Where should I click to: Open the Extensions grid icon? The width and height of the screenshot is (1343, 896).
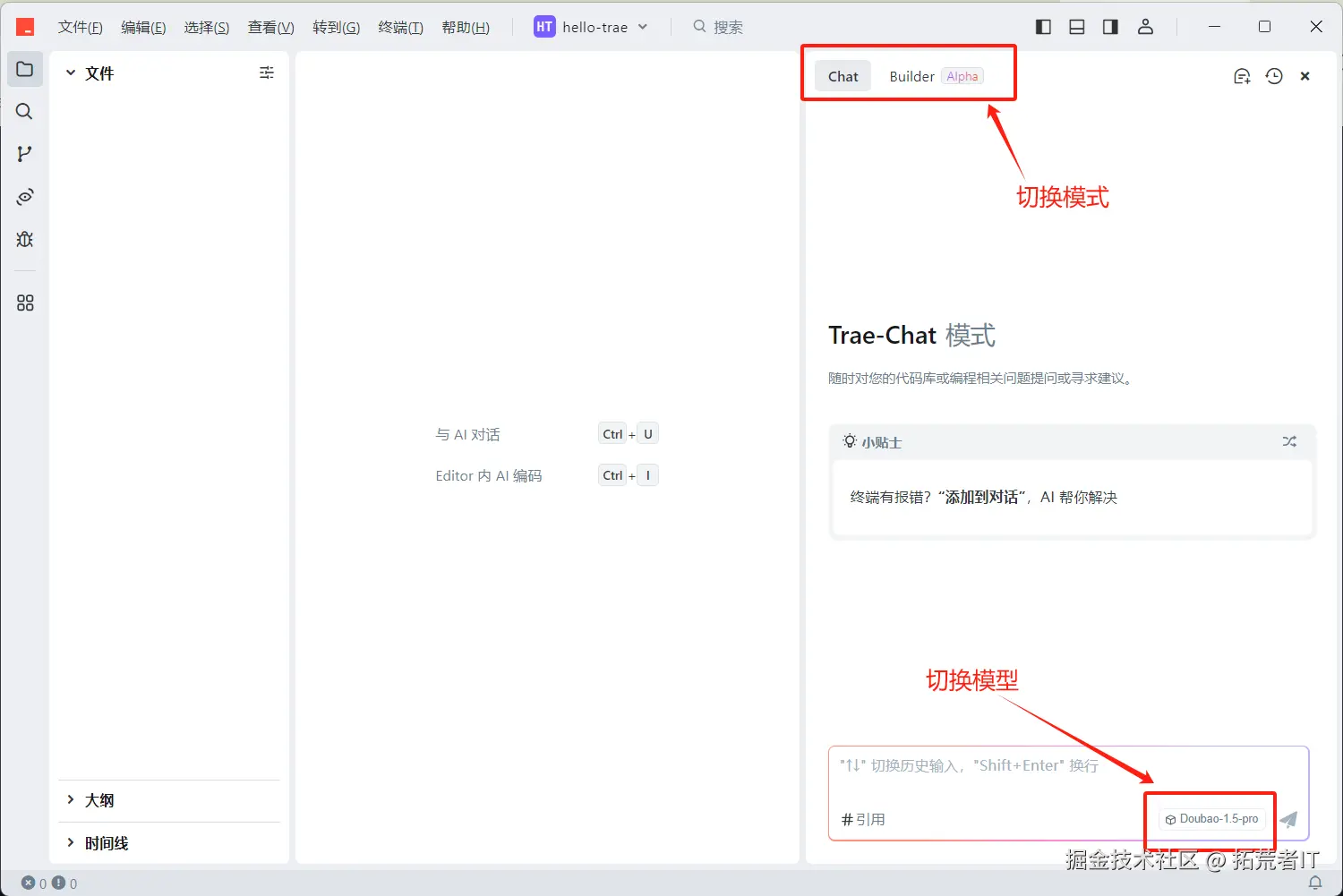coord(25,303)
